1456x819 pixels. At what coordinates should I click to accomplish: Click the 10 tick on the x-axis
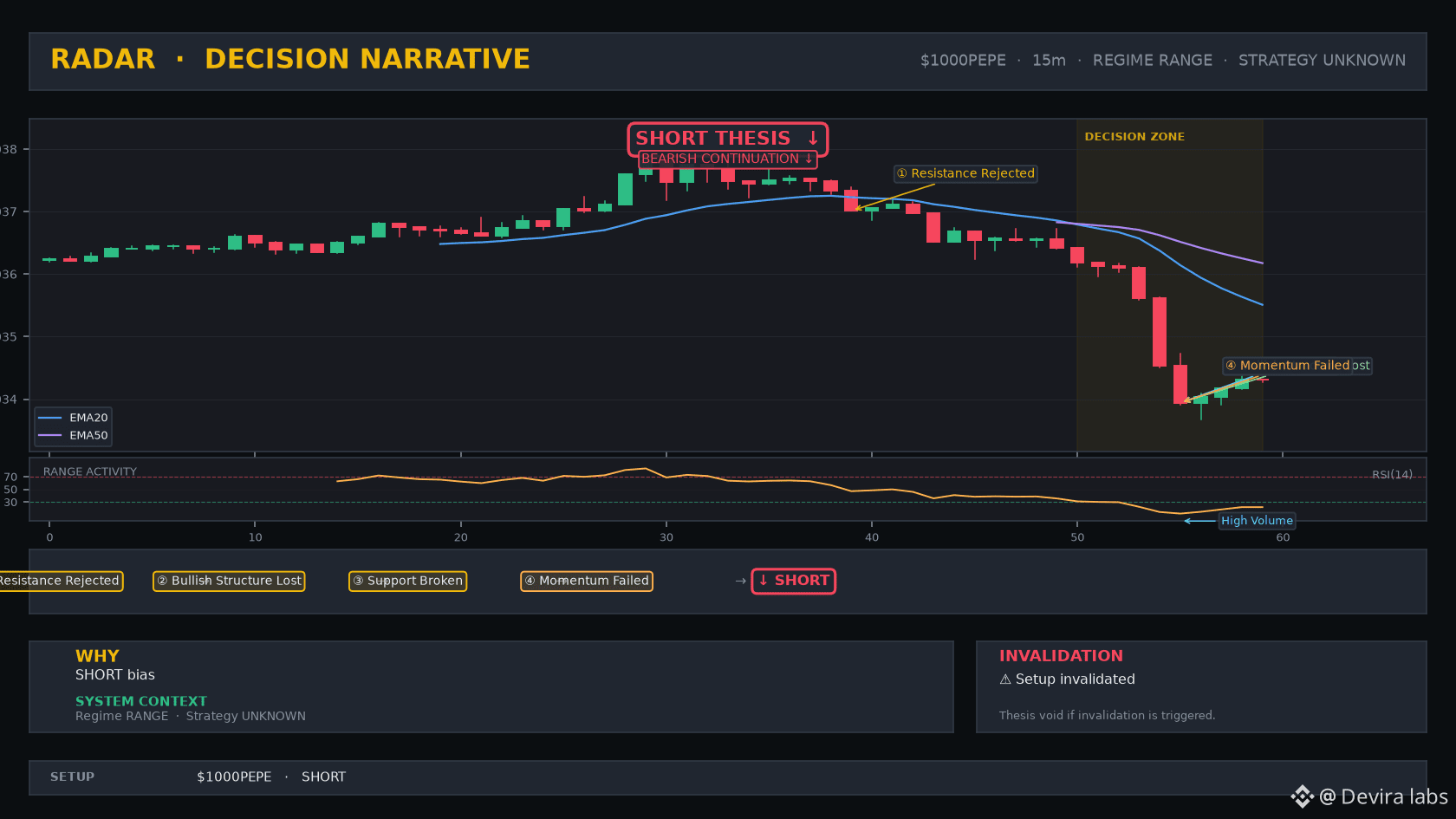[x=255, y=537]
